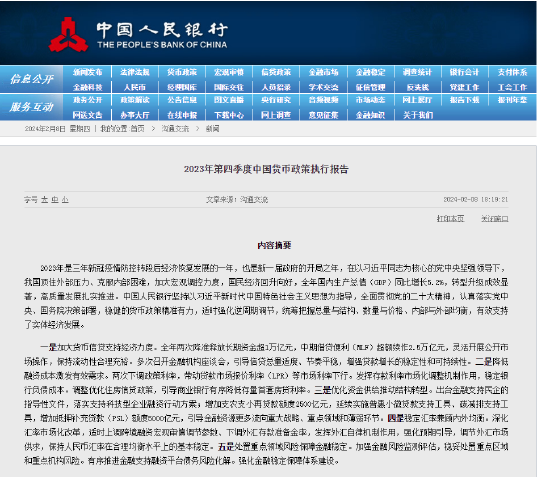550x477 pixels.
Task: Click the publish timestamp 2024-02-08
Action: pyautogui.click(x=476, y=199)
